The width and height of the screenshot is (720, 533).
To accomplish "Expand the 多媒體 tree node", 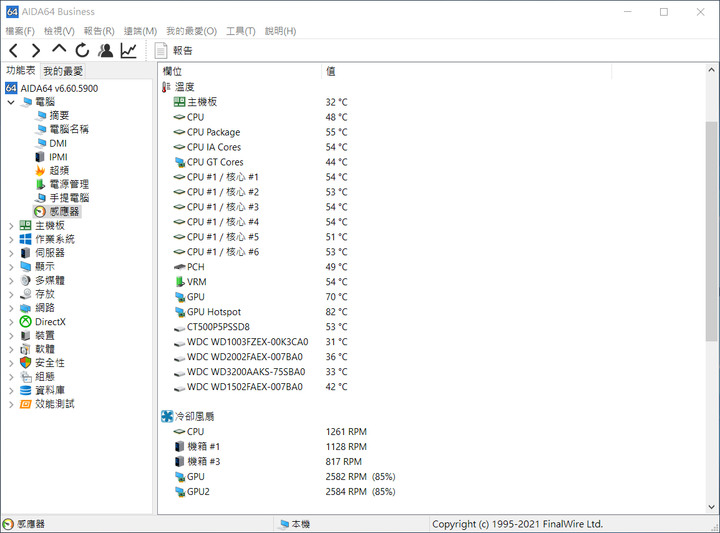I will (x=11, y=281).
